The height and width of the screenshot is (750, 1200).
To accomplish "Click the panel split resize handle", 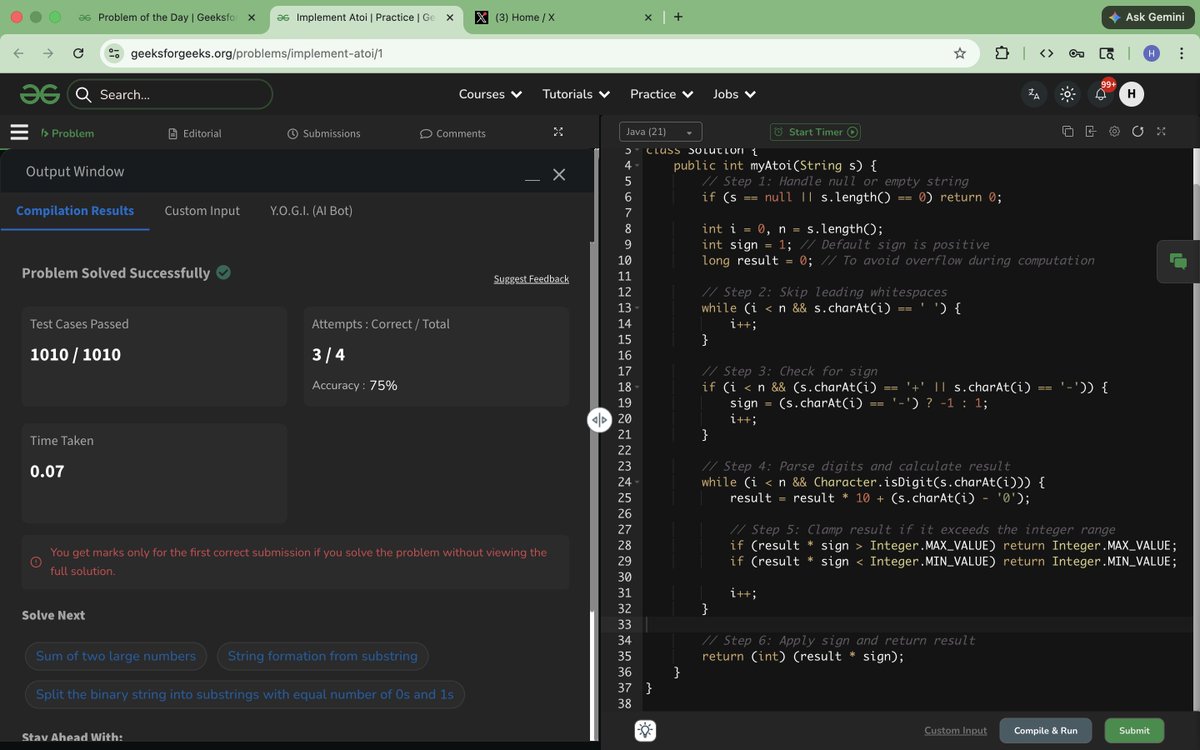I will [x=599, y=420].
